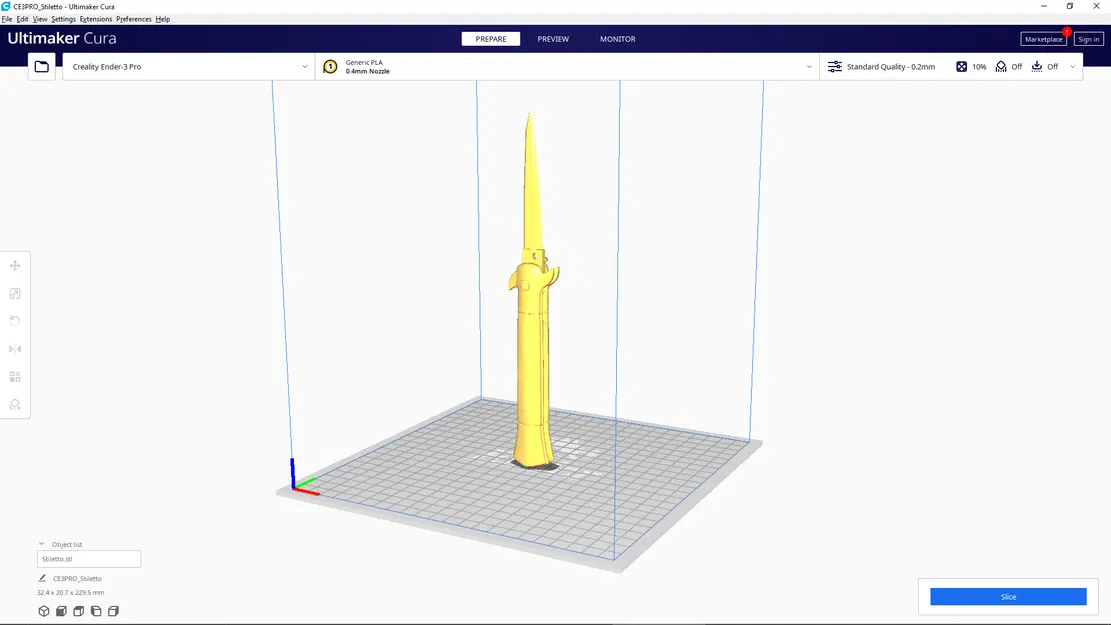Collapse the Object list panel
Viewport: 1111px width, 625px height.
pyautogui.click(x=42, y=543)
